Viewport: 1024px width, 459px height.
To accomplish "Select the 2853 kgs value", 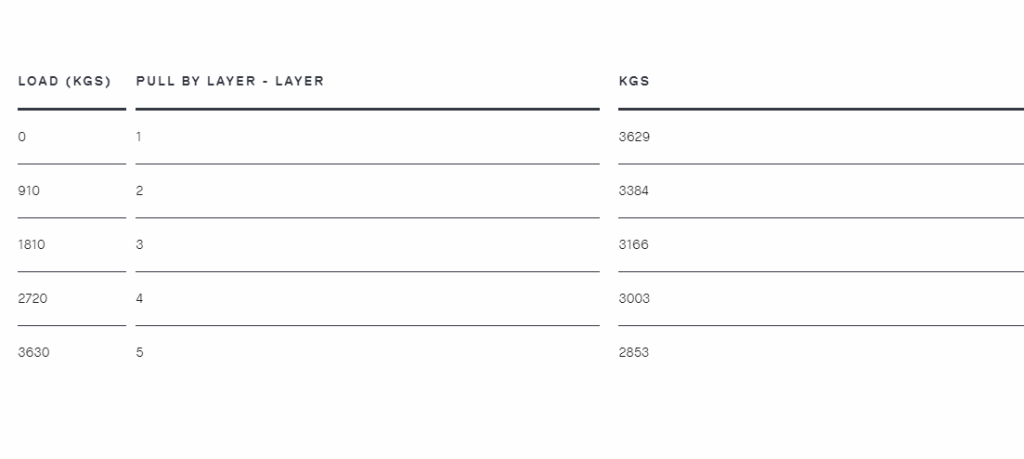I will pyautogui.click(x=633, y=353).
